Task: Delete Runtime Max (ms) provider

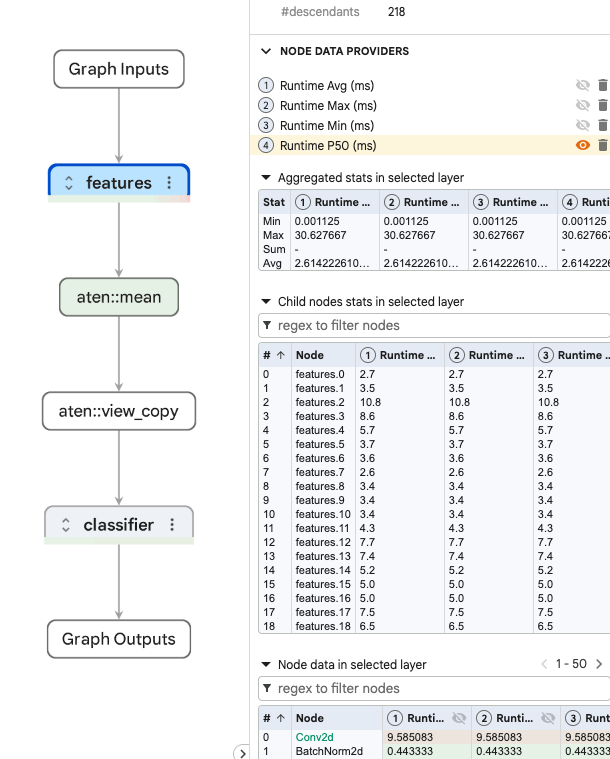Action: click(603, 106)
